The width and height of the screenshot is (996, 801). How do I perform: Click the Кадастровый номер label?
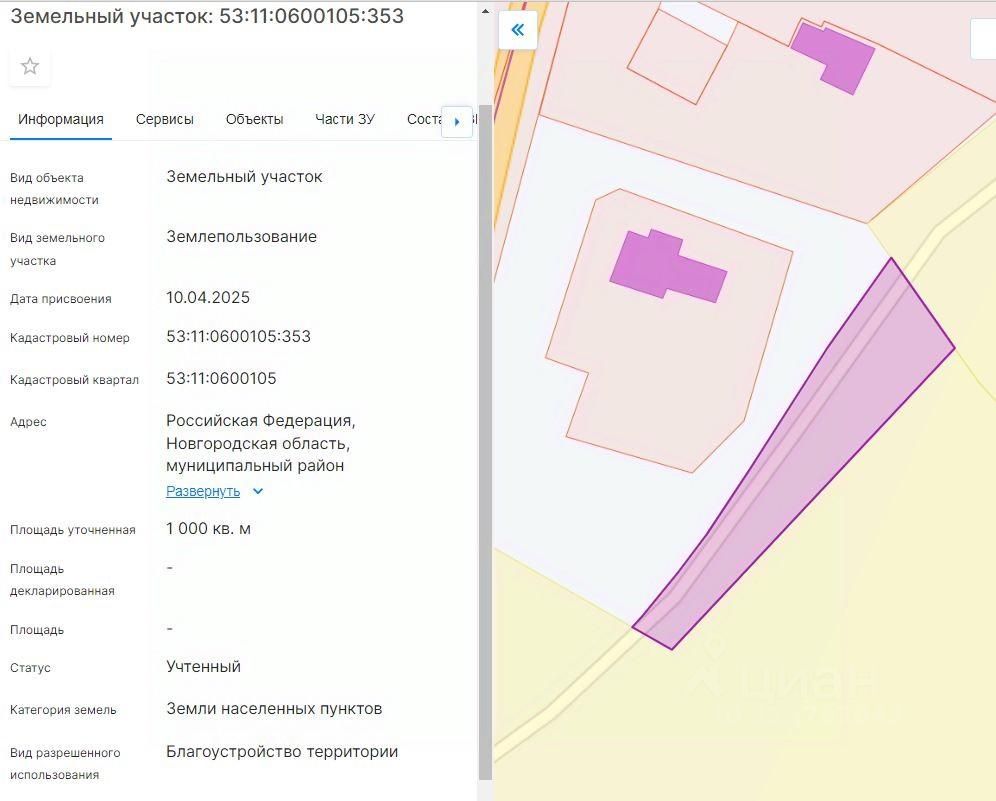point(69,338)
